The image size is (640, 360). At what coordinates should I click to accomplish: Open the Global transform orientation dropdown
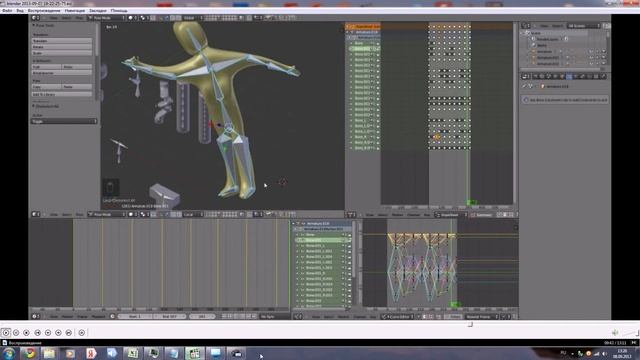pos(192,18)
